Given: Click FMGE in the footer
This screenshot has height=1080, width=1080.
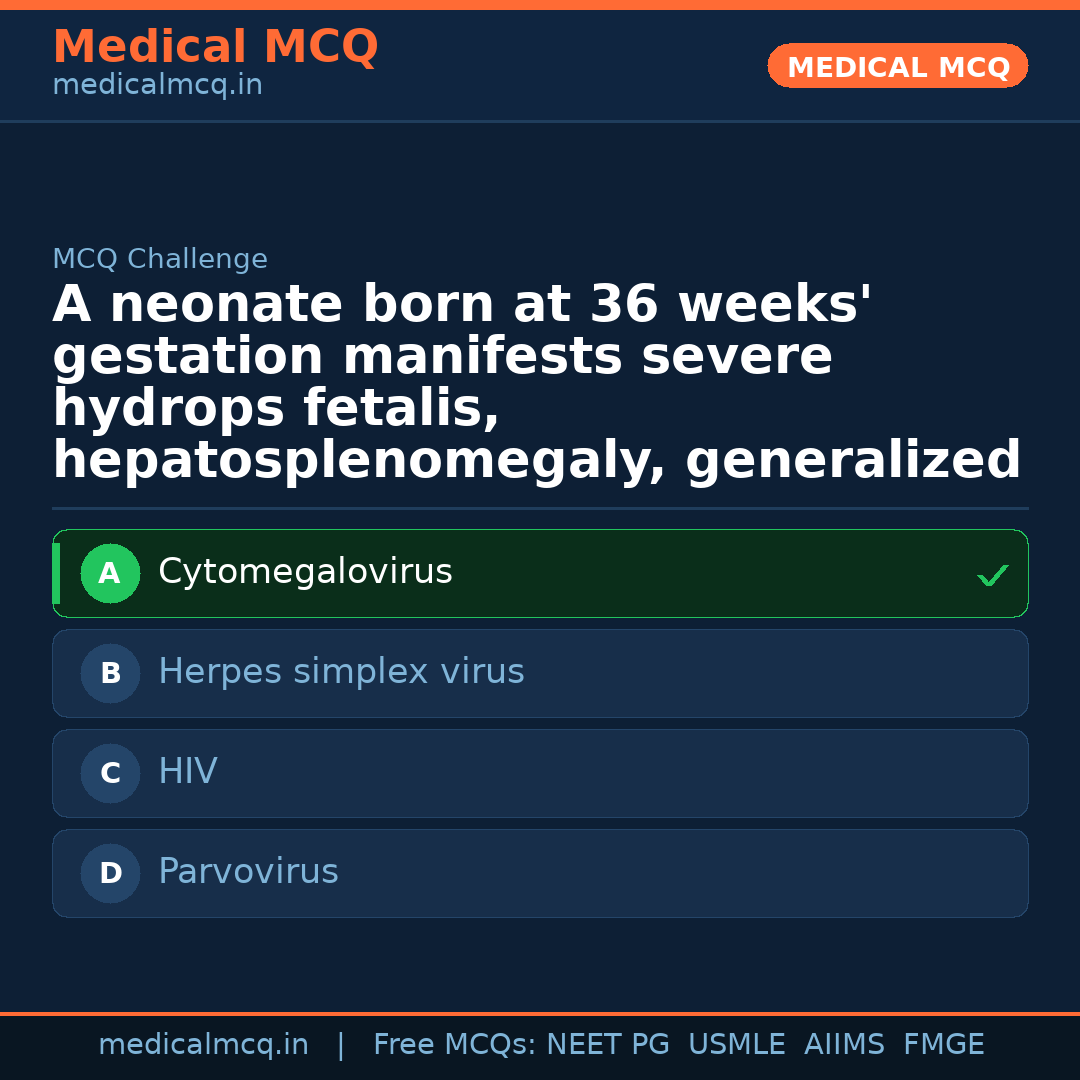Looking at the screenshot, I should pyautogui.click(x=943, y=1045).
